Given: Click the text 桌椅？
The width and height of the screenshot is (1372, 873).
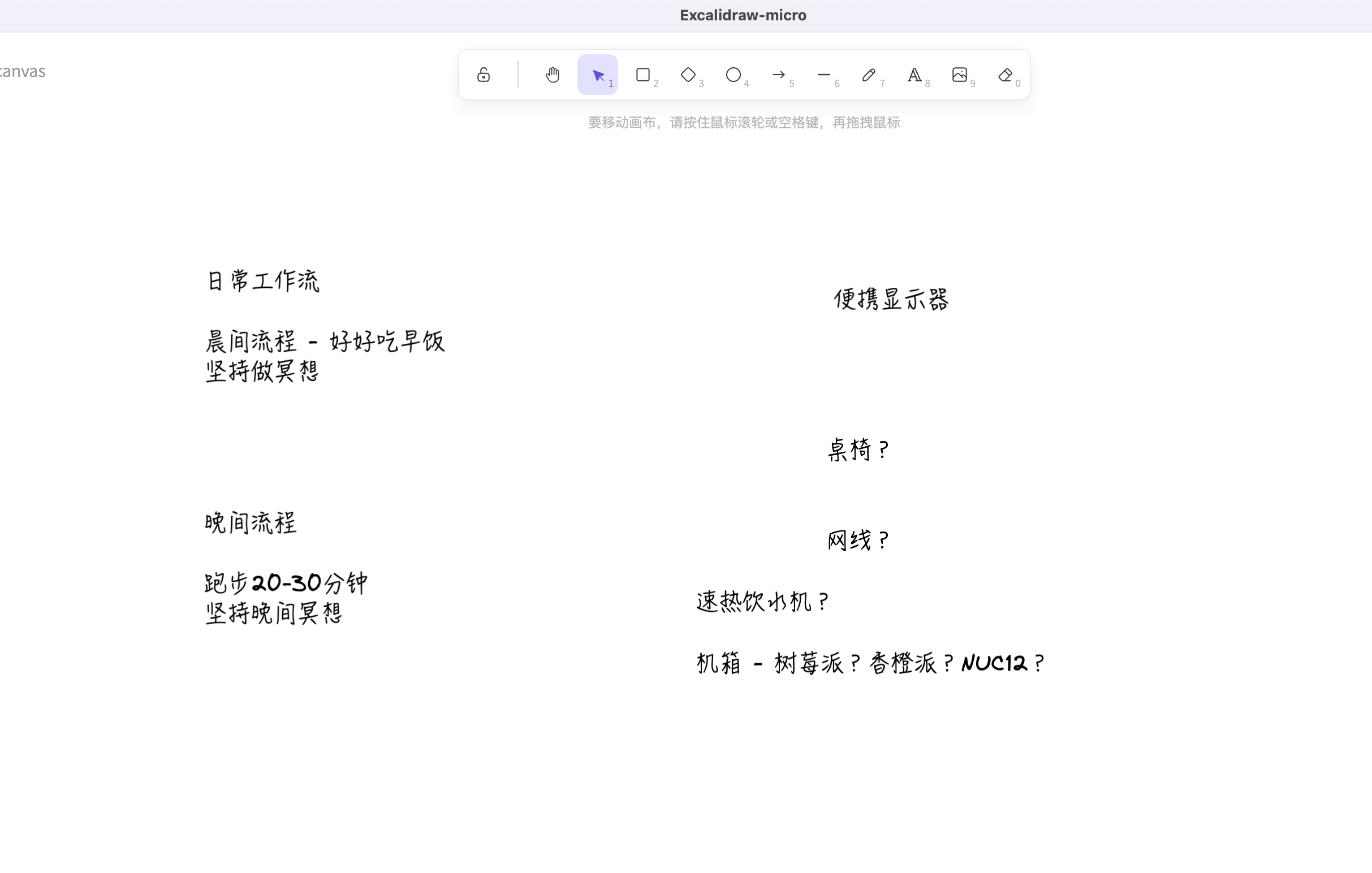Looking at the screenshot, I should [x=858, y=450].
